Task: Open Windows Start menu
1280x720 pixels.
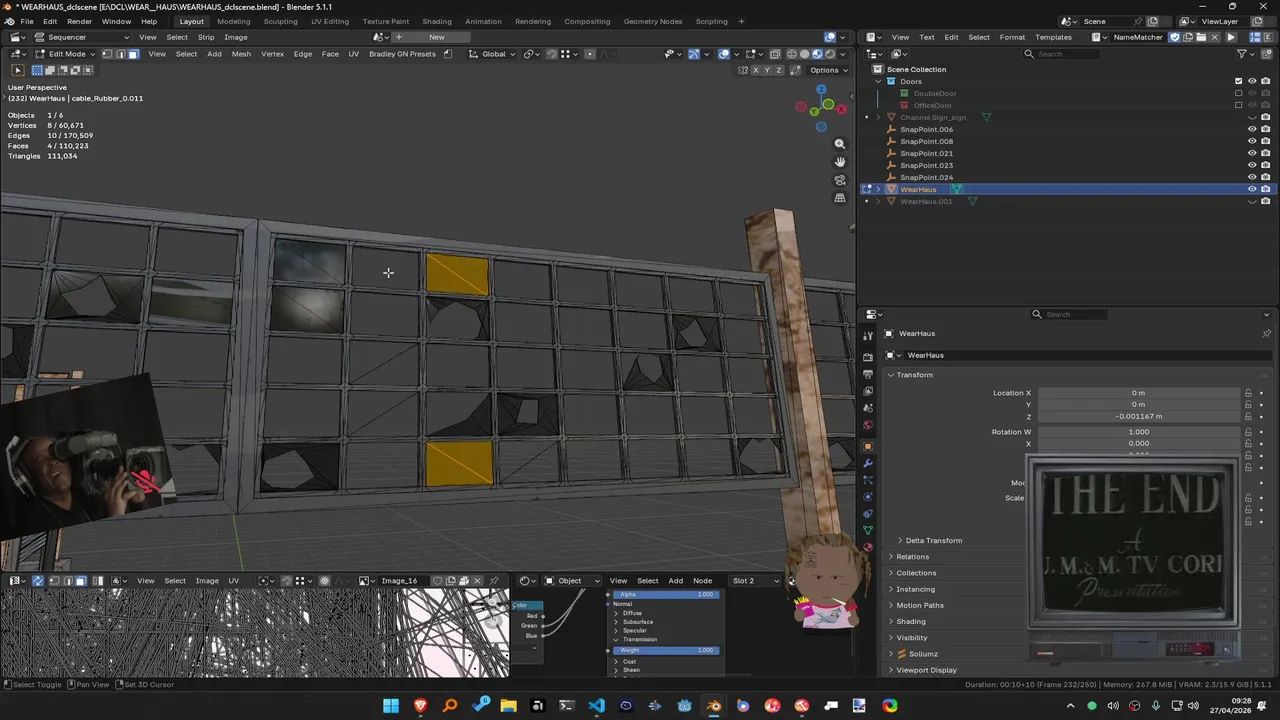Action: [x=391, y=706]
